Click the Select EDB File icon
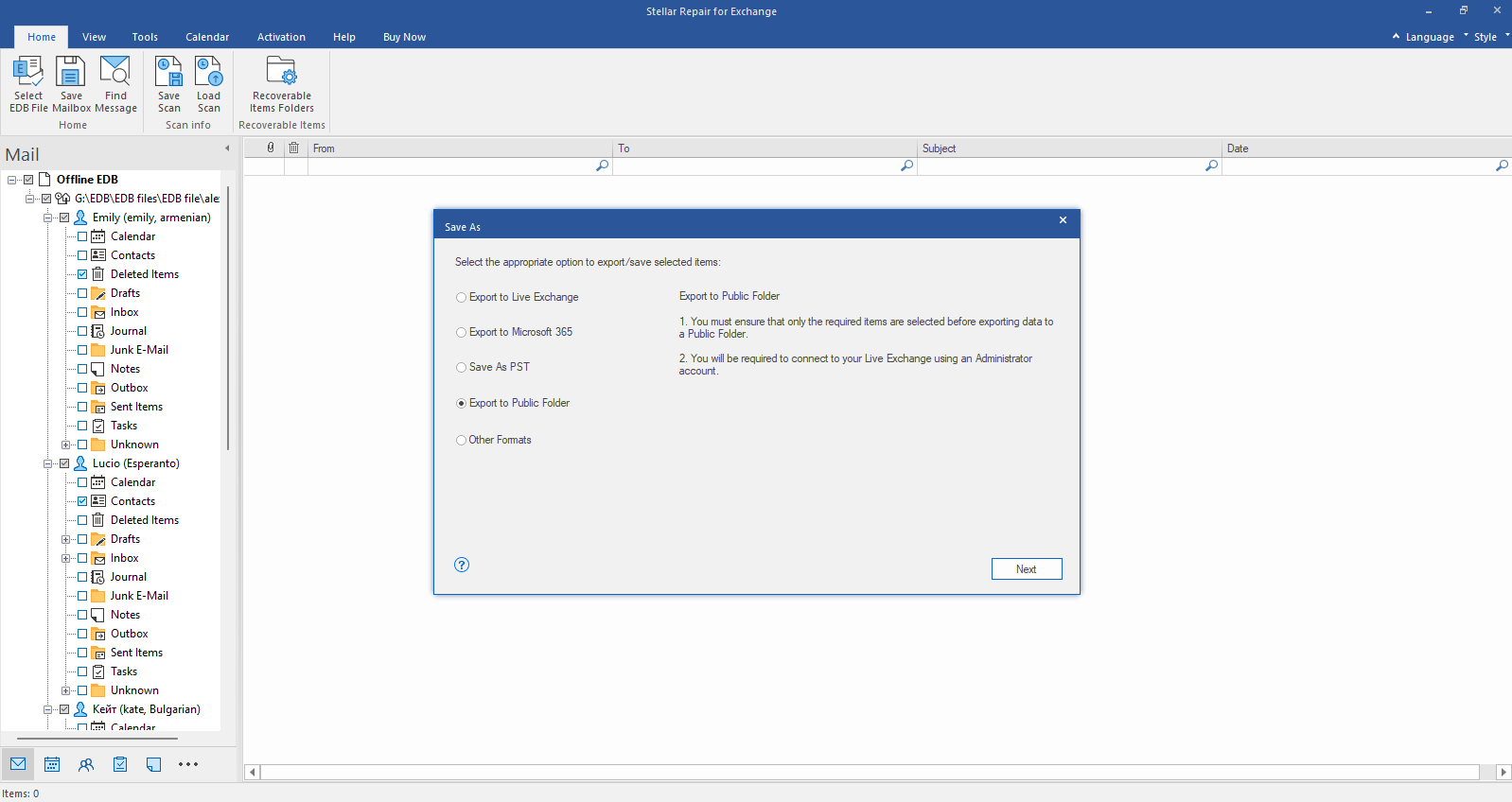Screen dimensions: 1512x802 [27, 83]
